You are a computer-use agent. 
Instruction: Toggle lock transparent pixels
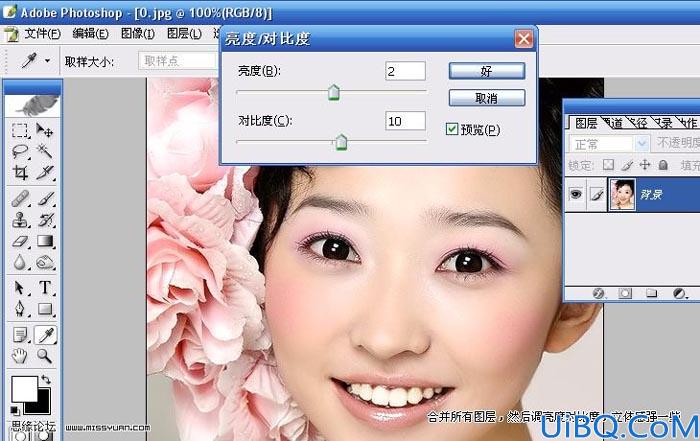[x=608, y=165]
